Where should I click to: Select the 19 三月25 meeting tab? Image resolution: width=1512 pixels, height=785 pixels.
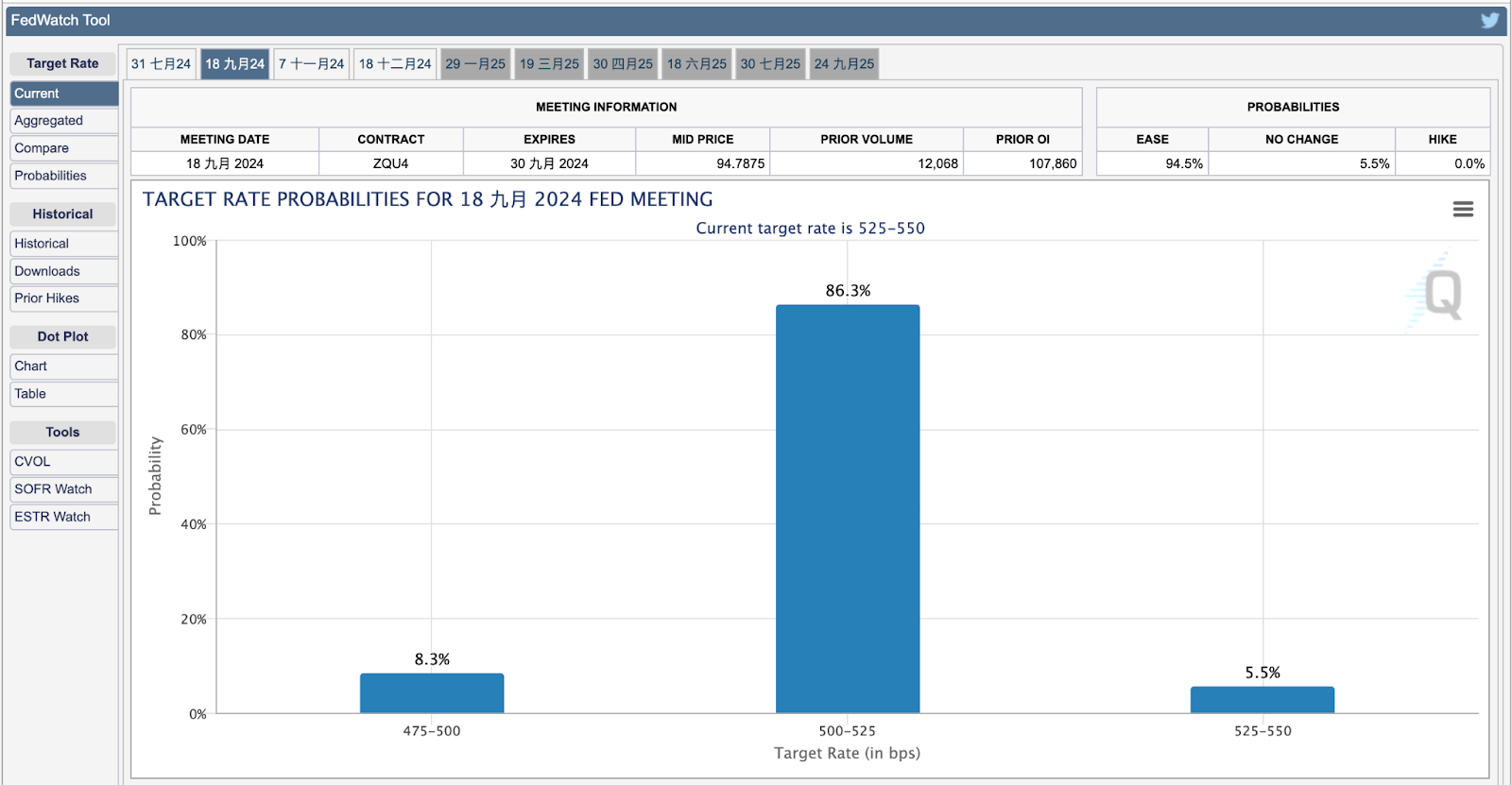[549, 64]
